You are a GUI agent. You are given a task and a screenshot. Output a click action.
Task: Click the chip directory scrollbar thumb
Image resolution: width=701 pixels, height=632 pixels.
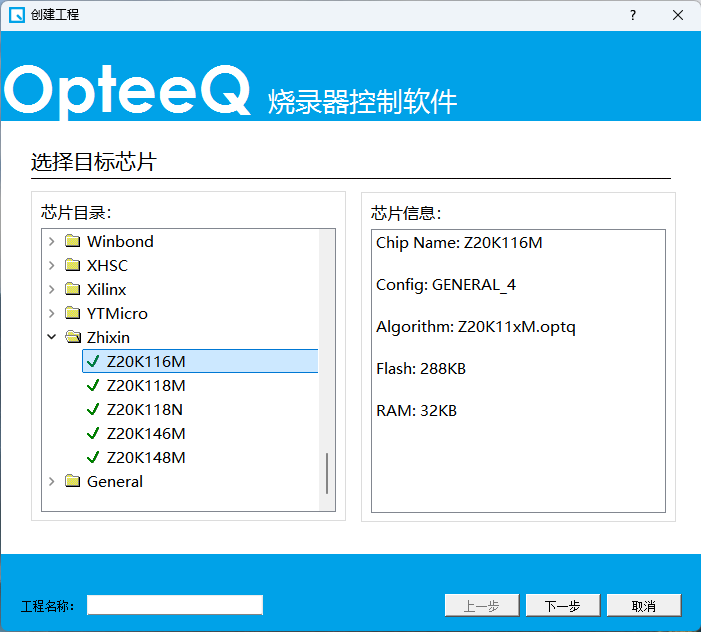tap(327, 473)
